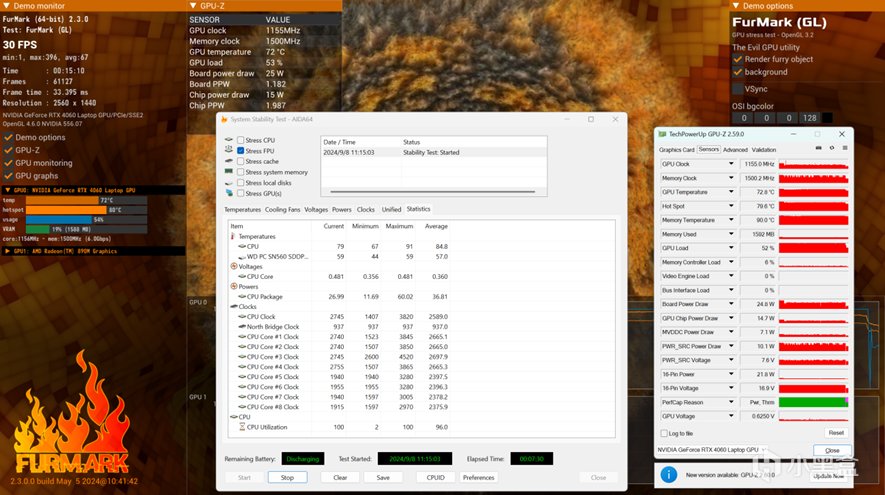885x495 pixels.
Task: Click the chip icon beside CPU Core voltage row
Action: pyautogui.click(x=242, y=276)
